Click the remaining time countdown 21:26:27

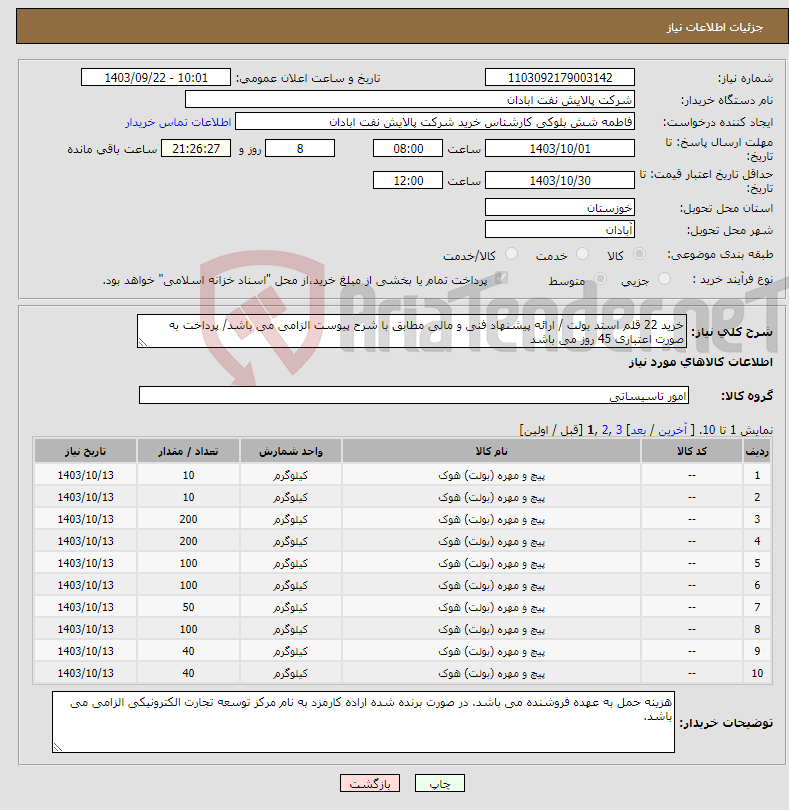pyautogui.click(x=196, y=148)
